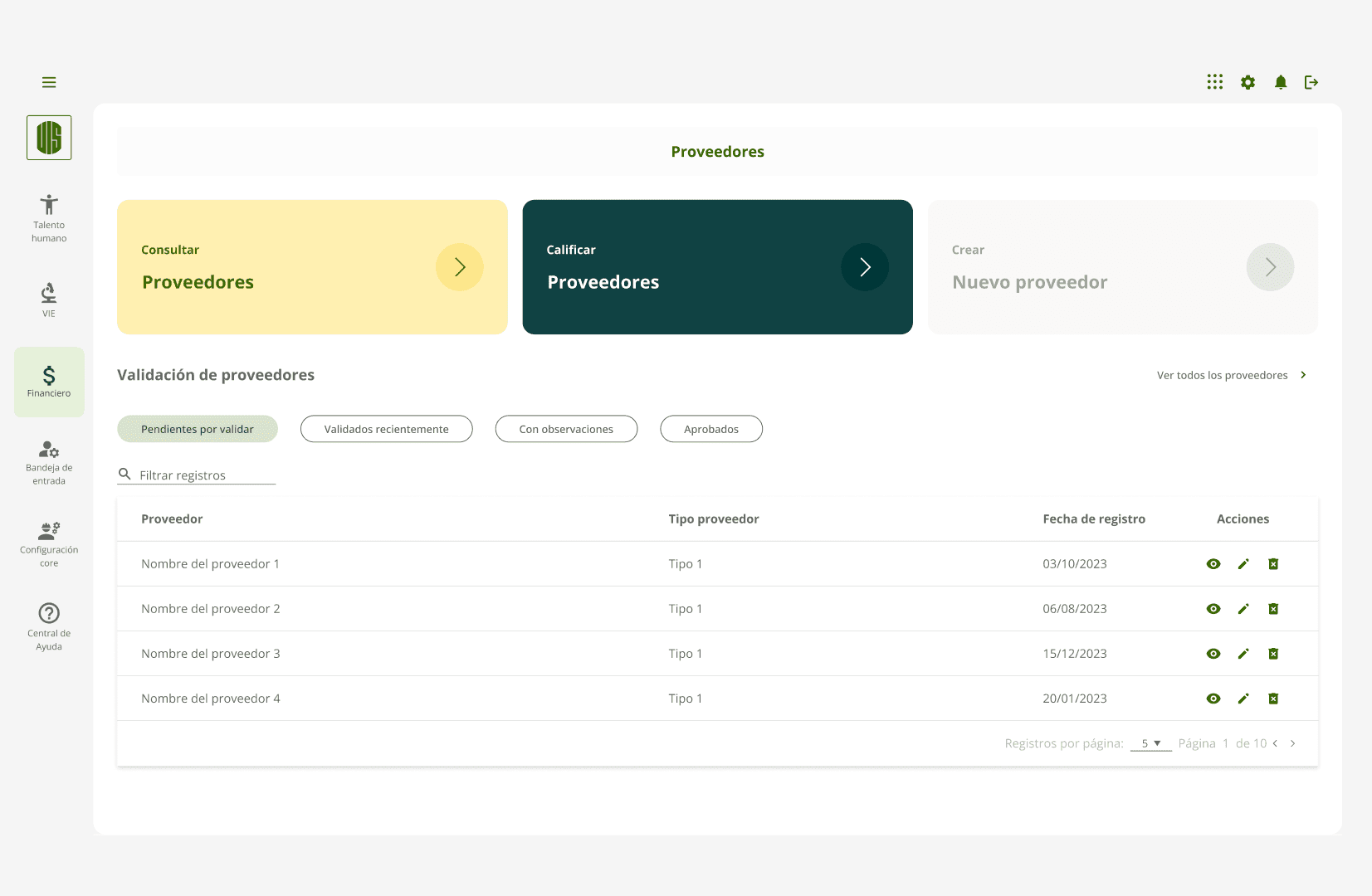Select the Validados recientemente filter
This screenshot has width=1372, height=896.
point(387,429)
